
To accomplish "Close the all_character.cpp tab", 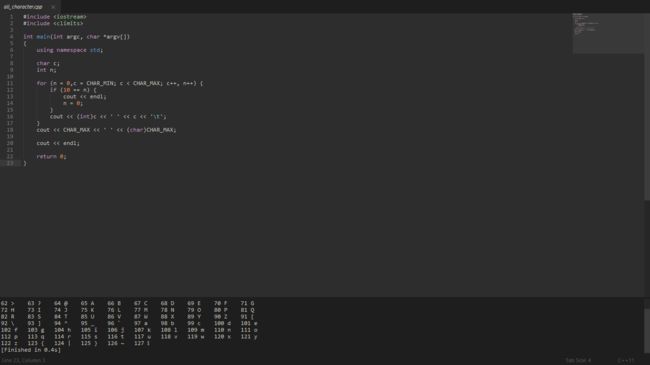I will click(x=53, y=7).
